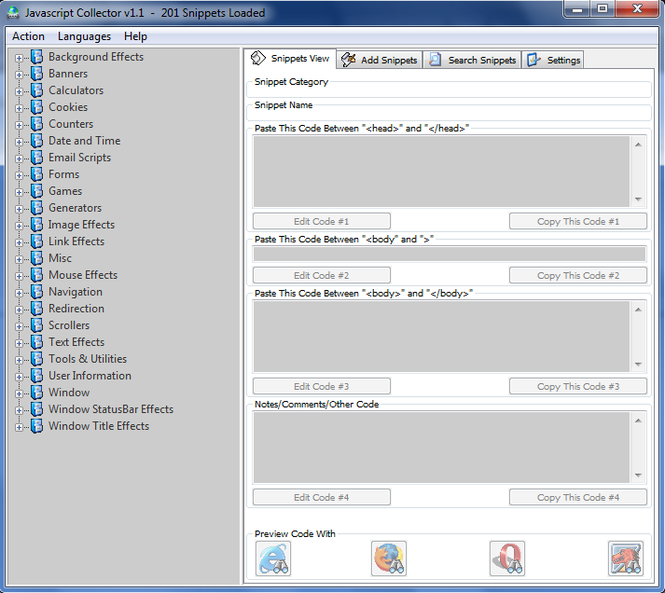This screenshot has width=665, height=593.
Task: Expand the Games tree node
Action: [19, 193]
